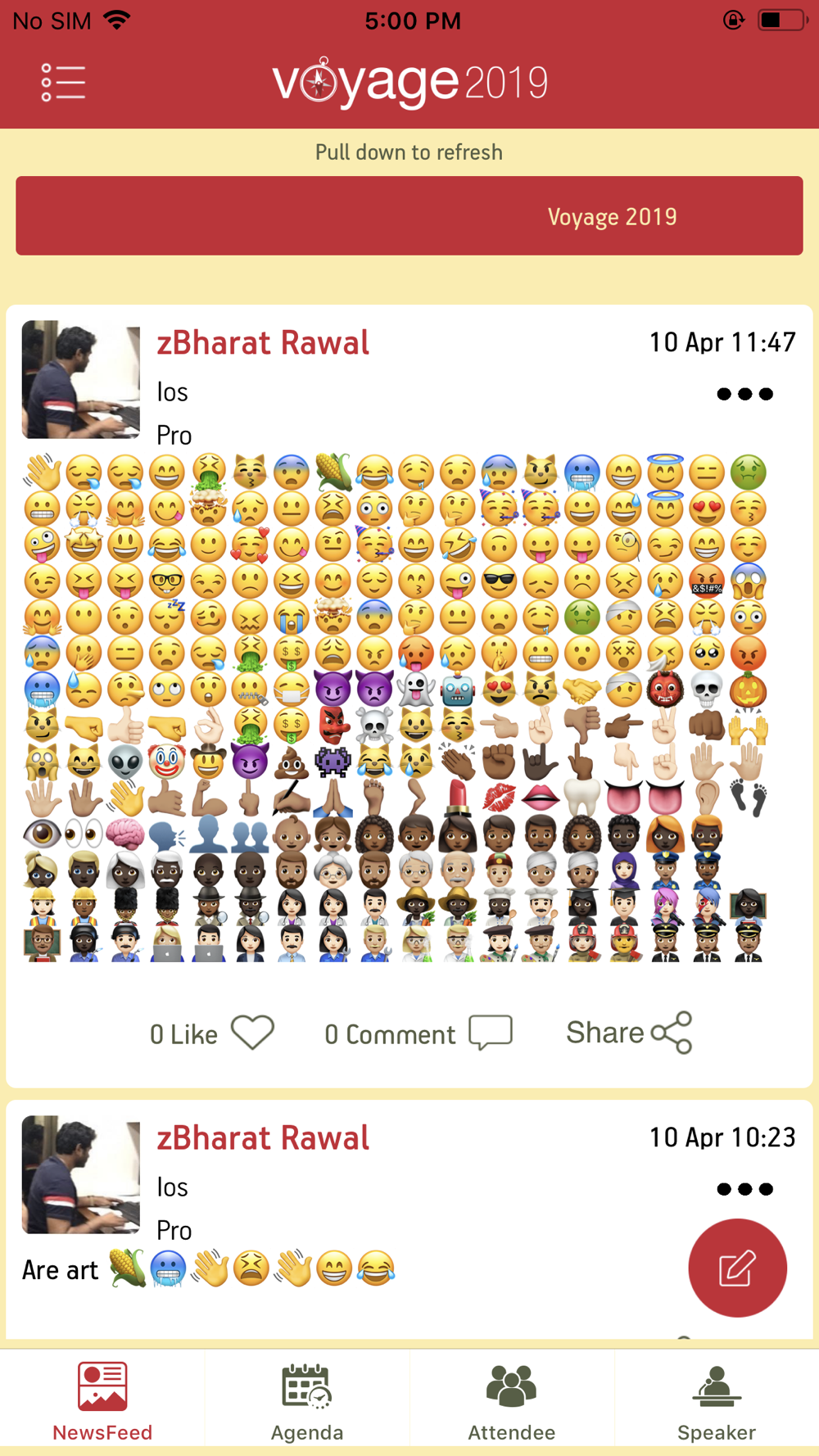Tap zBharat Rawal profile photo in first post
The height and width of the screenshot is (1456, 819).
(80, 379)
